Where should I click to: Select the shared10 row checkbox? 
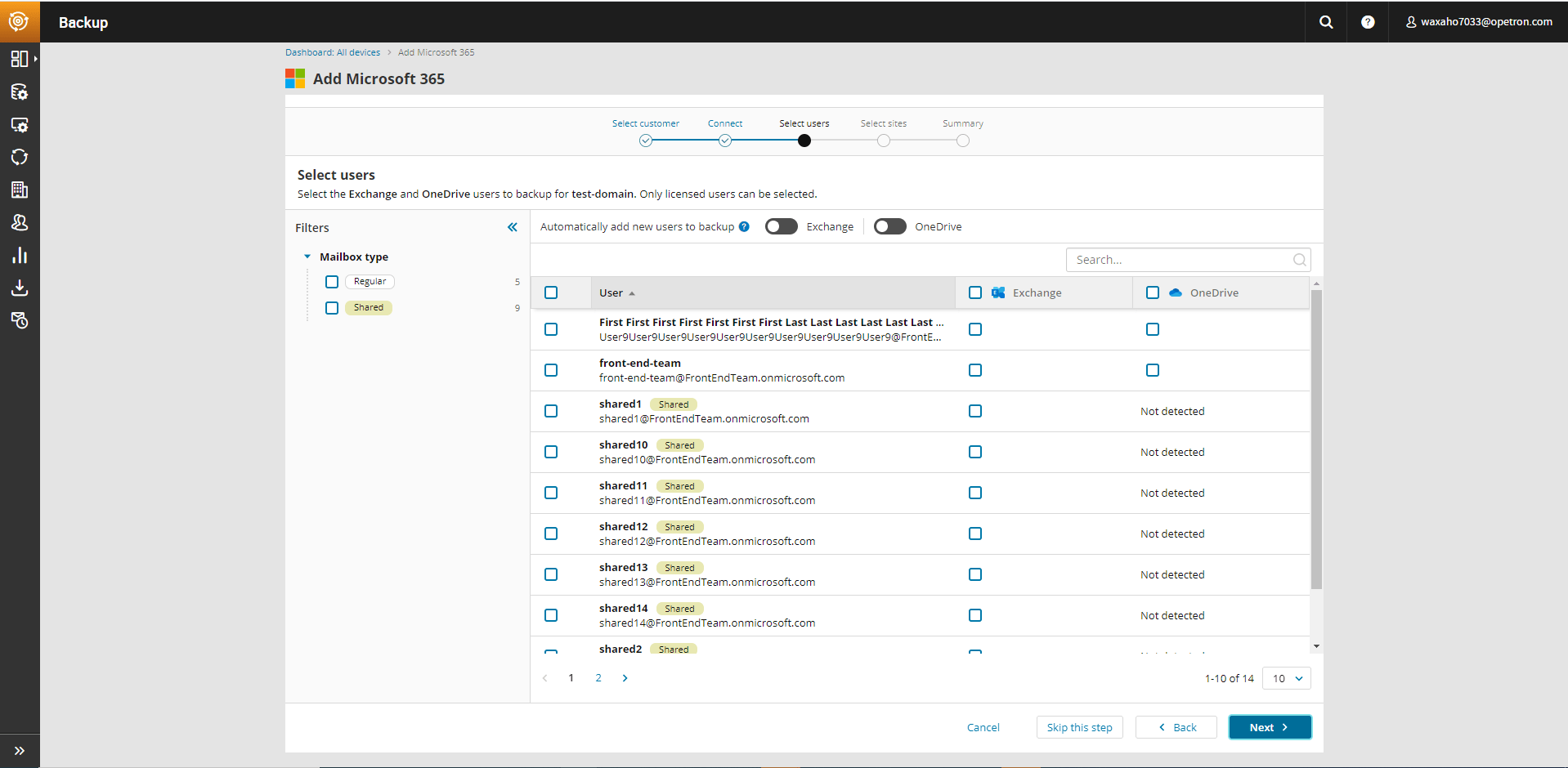coord(551,452)
